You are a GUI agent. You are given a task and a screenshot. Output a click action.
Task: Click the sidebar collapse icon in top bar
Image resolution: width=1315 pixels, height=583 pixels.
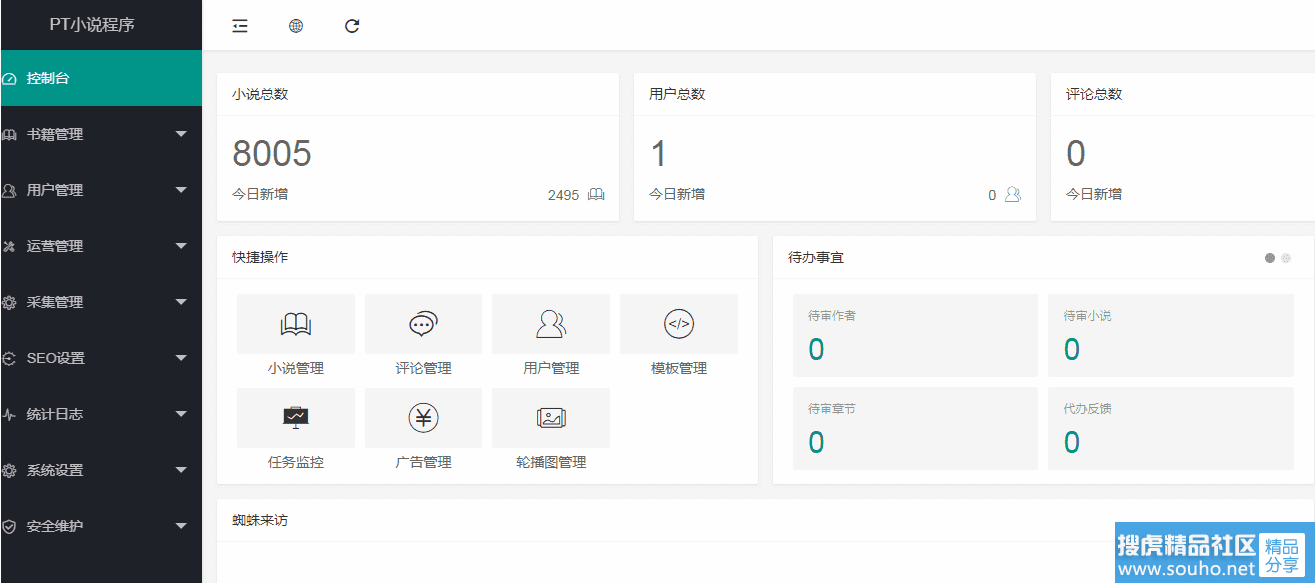(240, 26)
